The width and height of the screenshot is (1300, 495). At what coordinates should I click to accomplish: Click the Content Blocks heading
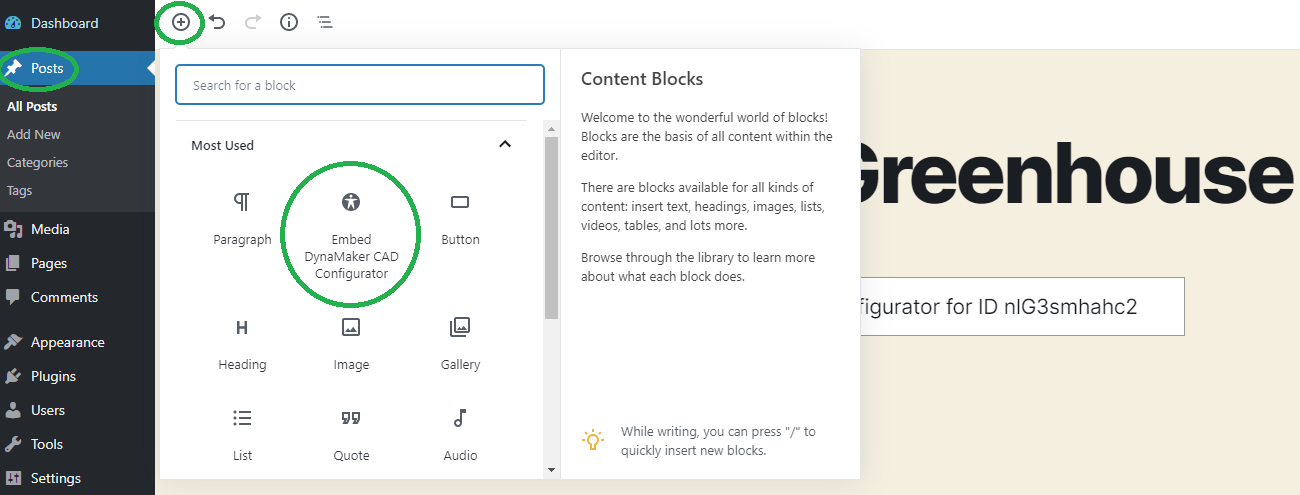point(642,79)
